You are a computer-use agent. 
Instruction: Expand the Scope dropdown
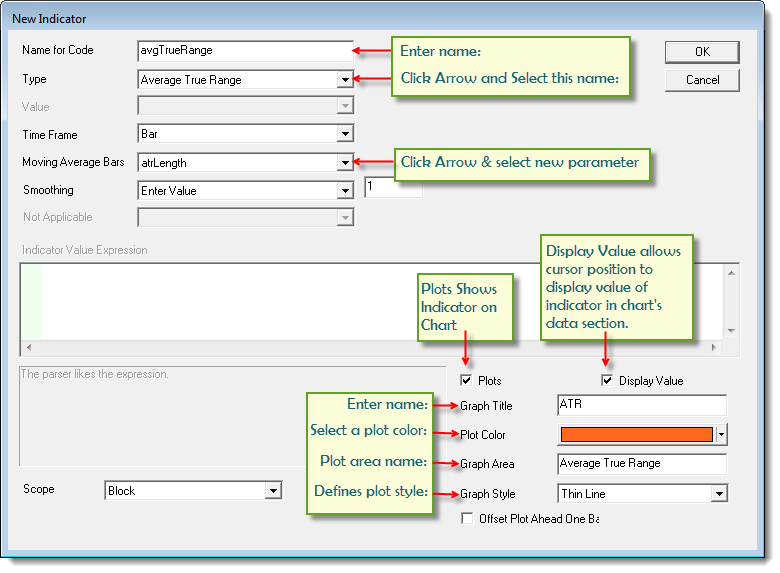(273, 491)
